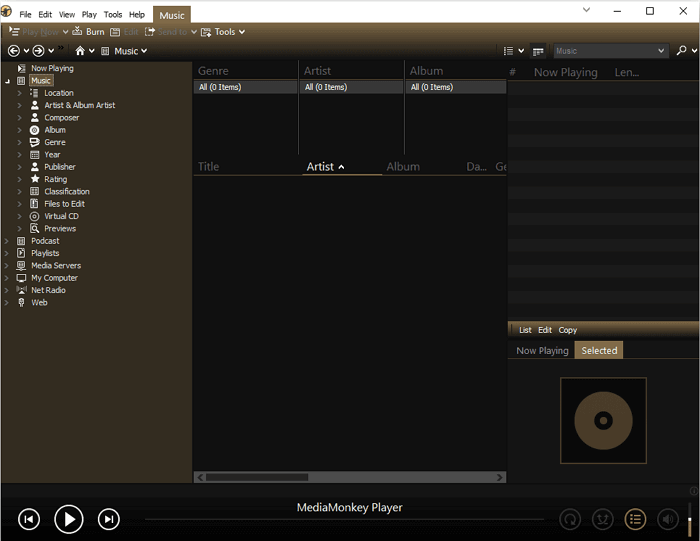Click the Play button in the player
700x541 pixels.
(x=68, y=518)
